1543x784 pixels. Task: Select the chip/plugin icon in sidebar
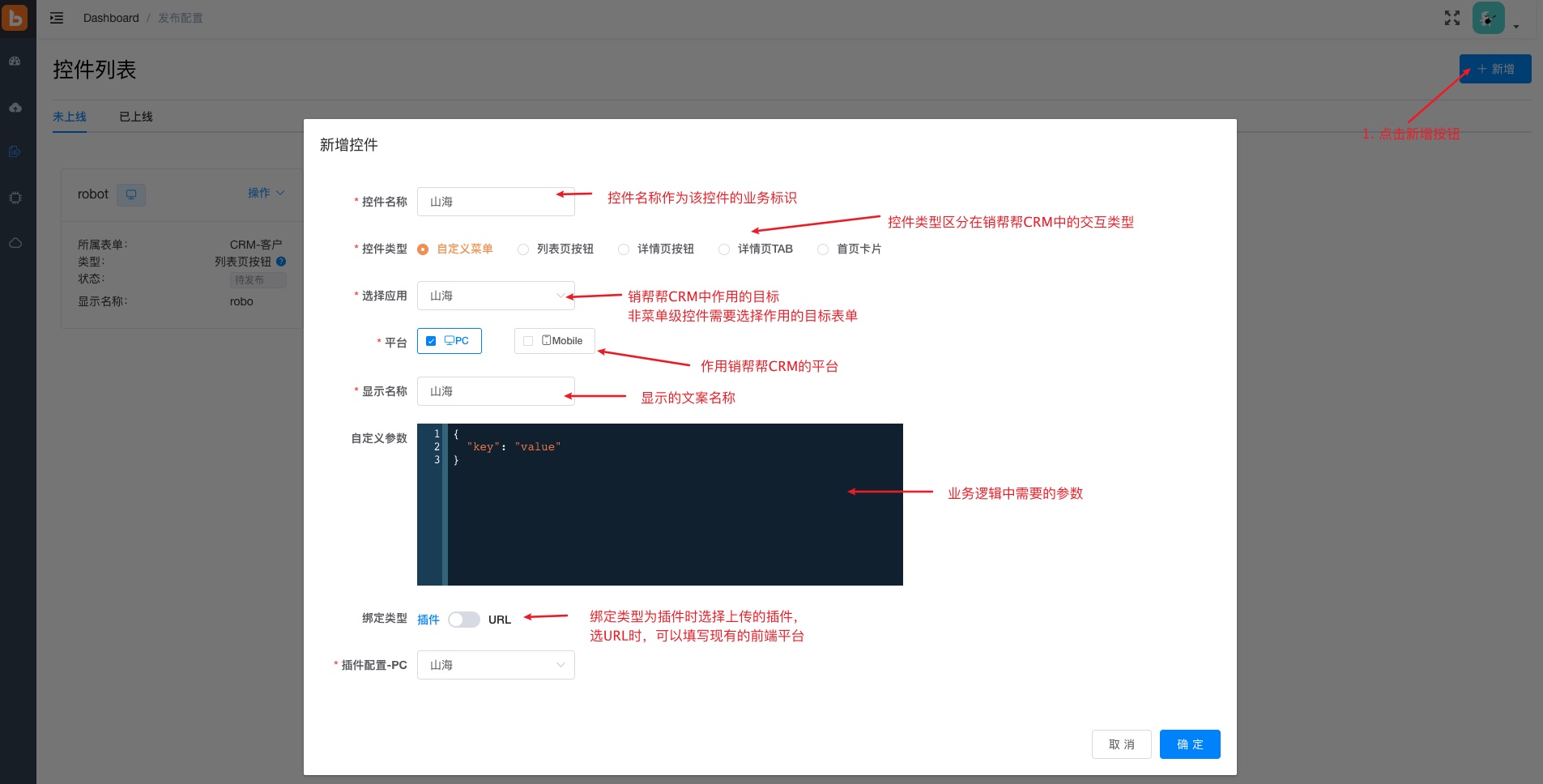(x=15, y=197)
